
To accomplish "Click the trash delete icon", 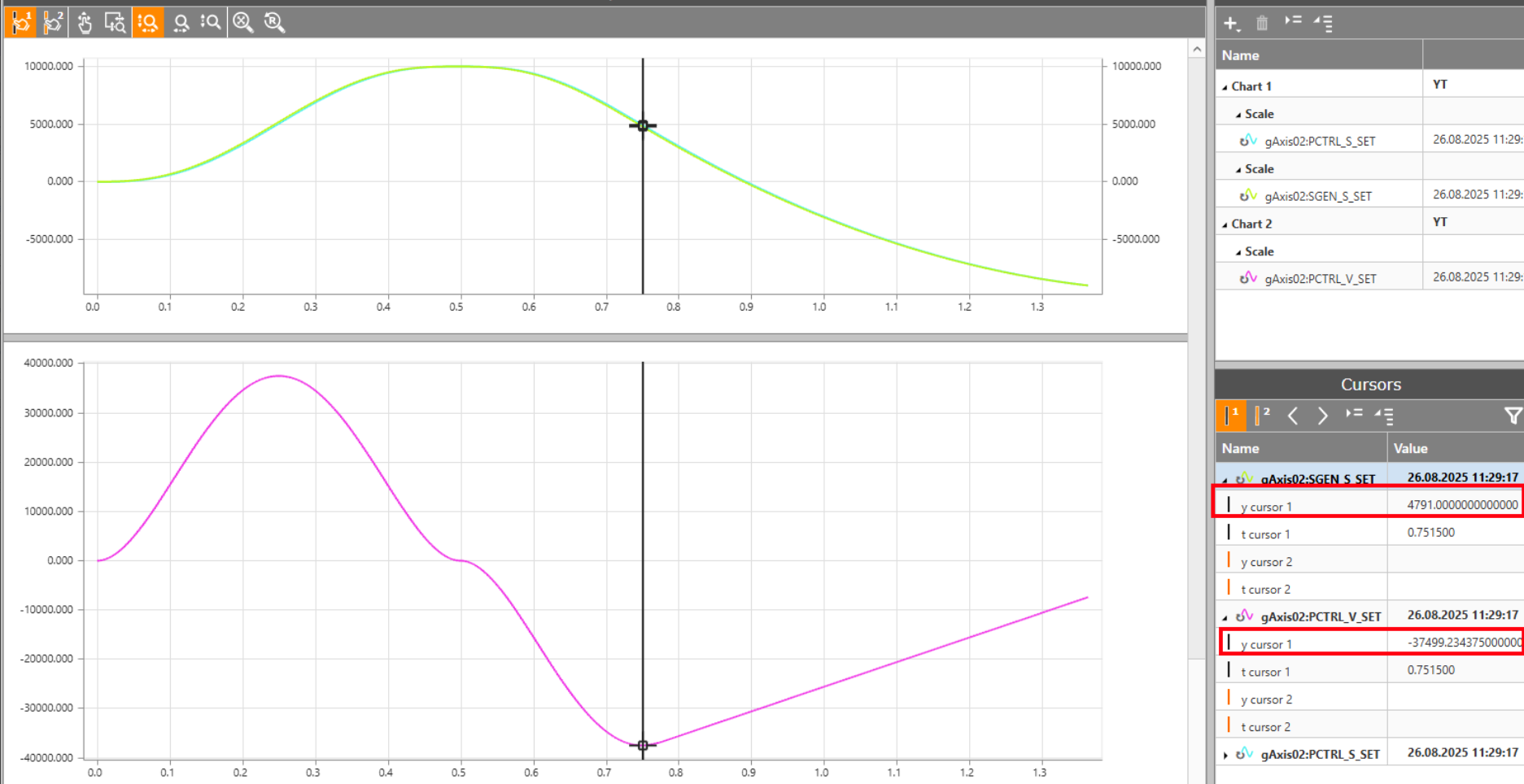I will click(1262, 24).
